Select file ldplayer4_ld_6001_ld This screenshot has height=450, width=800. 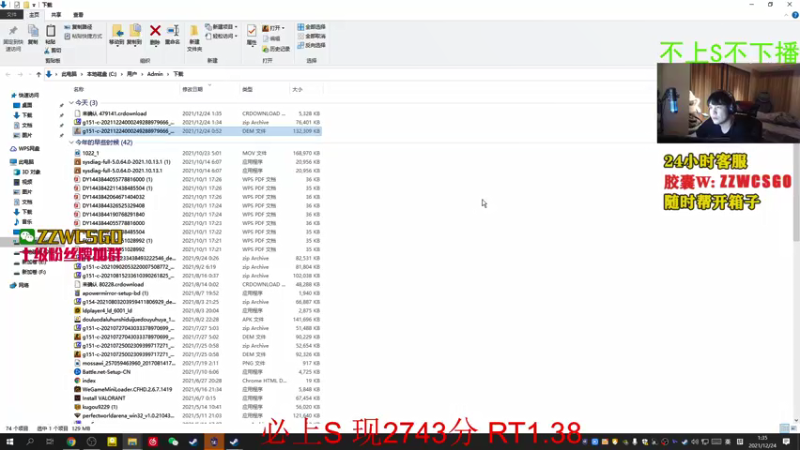(196, 311)
